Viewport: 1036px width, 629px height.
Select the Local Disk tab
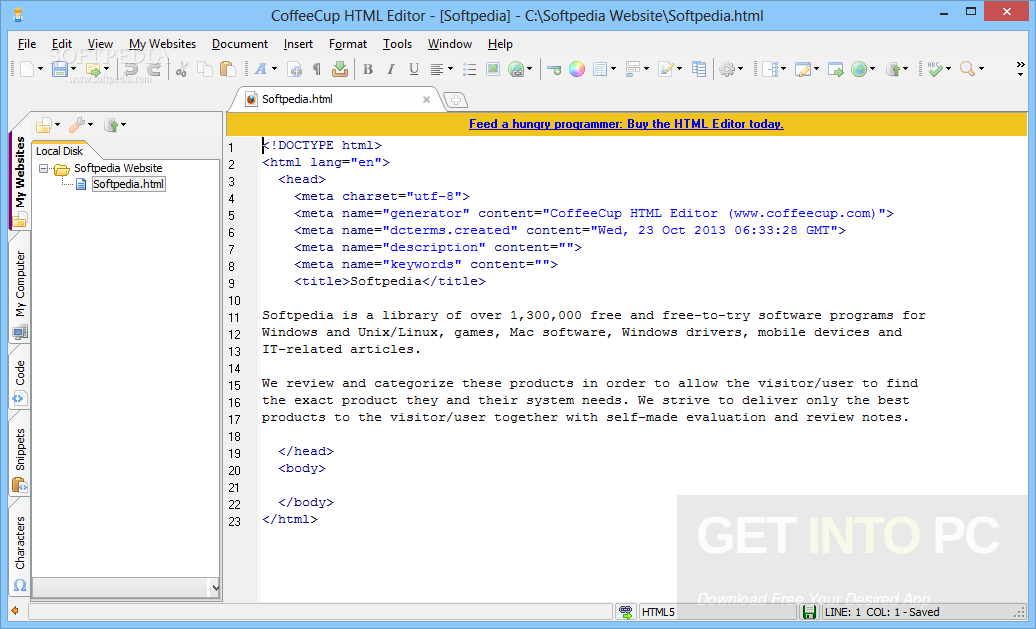tap(59, 151)
